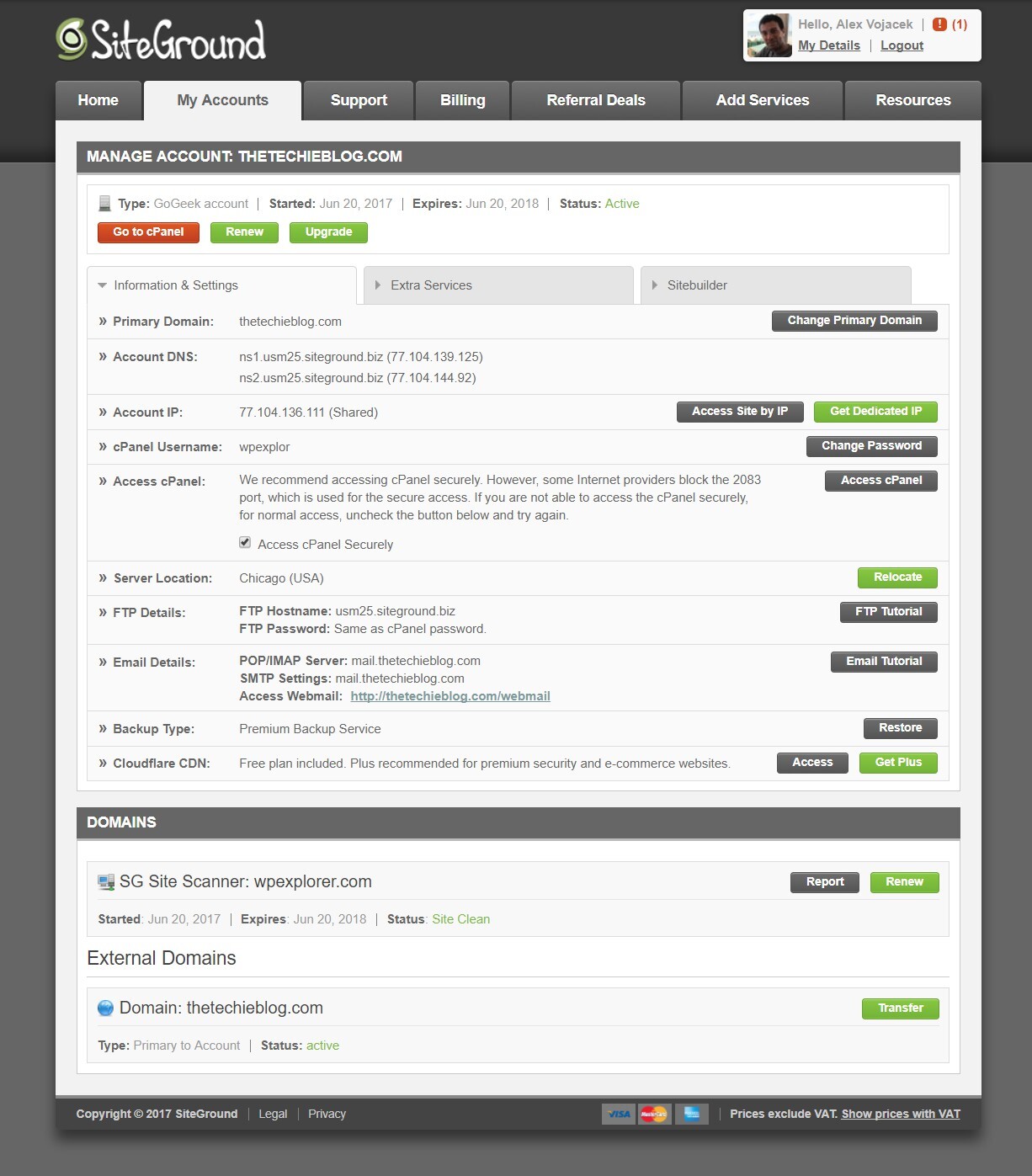1032x1176 pixels.
Task: Click the green Upgrade button
Action: pyautogui.click(x=328, y=232)
